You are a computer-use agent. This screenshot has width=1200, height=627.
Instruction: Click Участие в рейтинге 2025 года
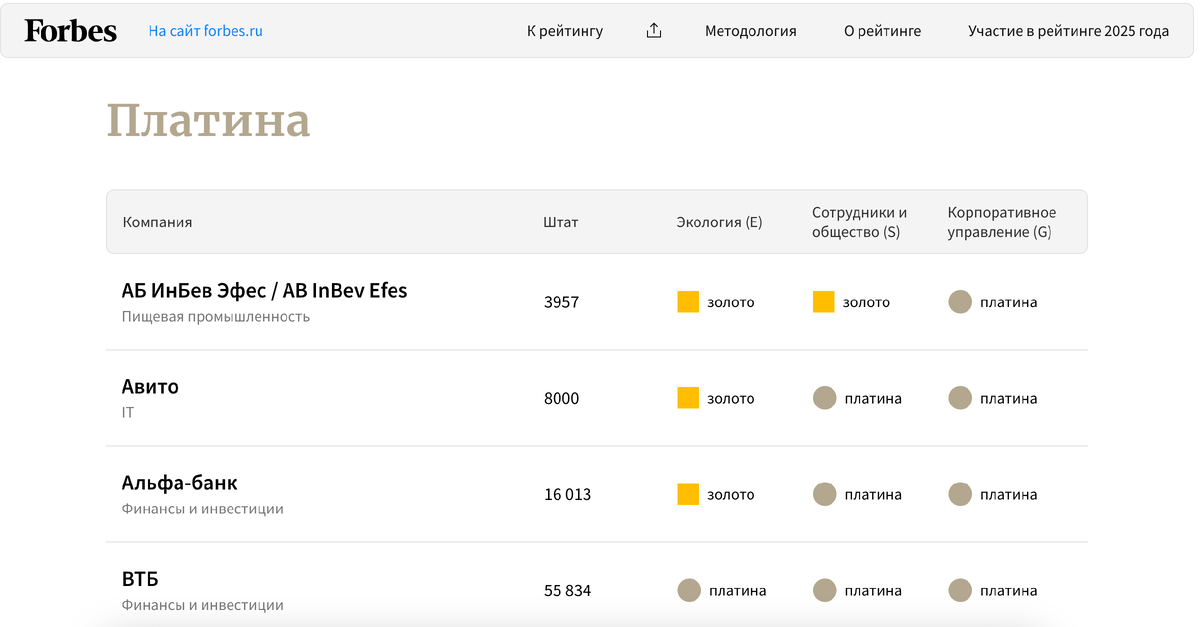click(x=1068, y=31)
